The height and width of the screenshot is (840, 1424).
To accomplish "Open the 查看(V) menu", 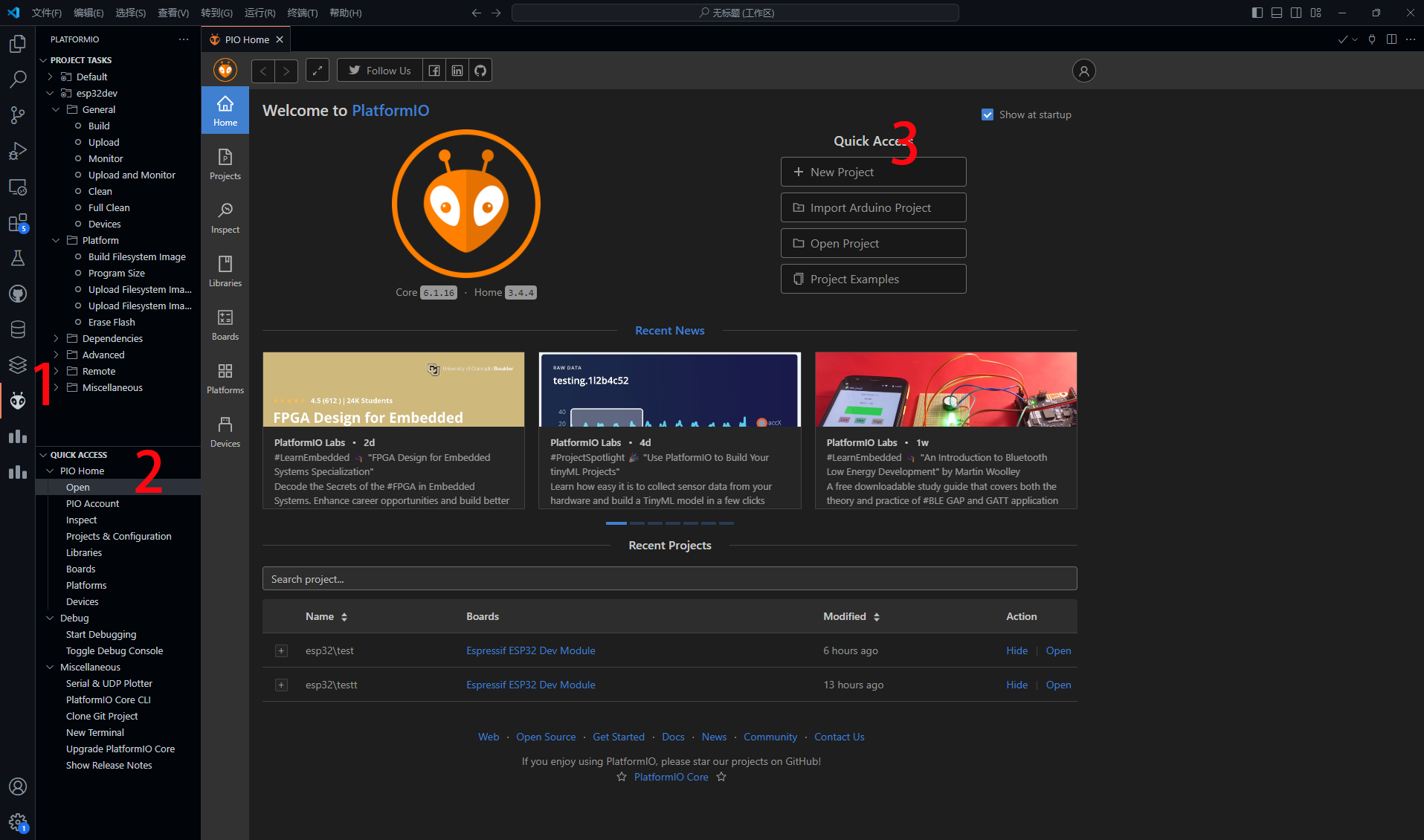I will 173,13.
